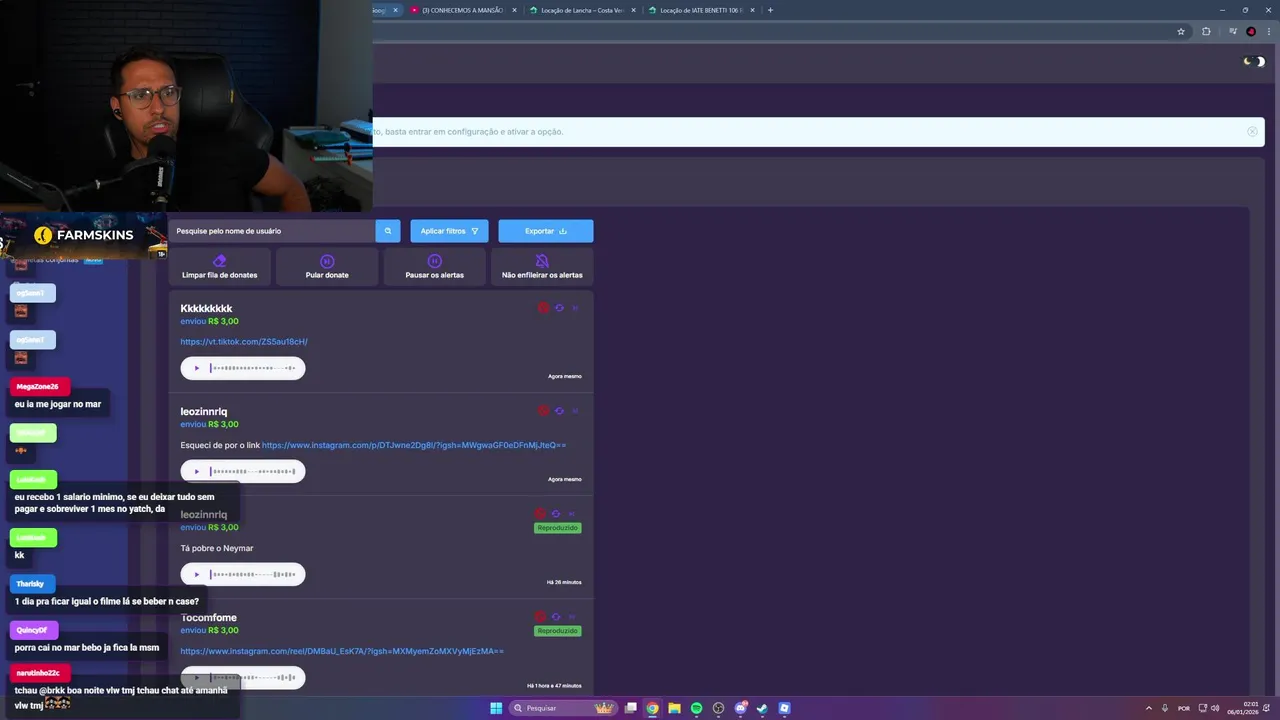1280x720 pixels.
Task: Seek the audio waveform in Kkkkkkkkk's donation
Action: [x=254, y=368]
